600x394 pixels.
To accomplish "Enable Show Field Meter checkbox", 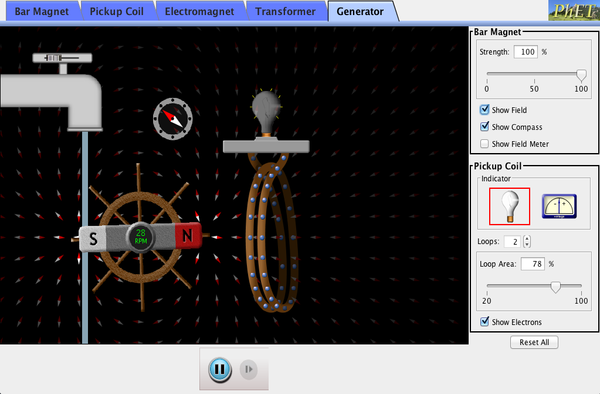I will (x=484, y=144).
